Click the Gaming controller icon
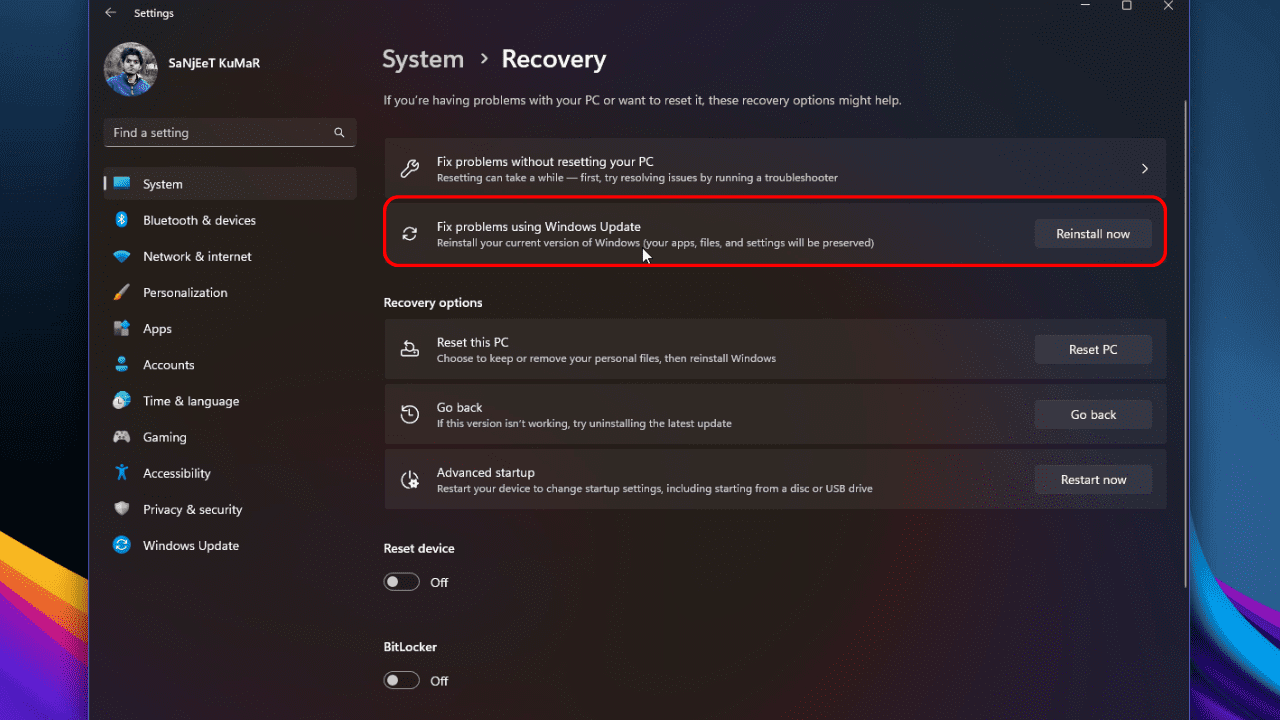Image resolution: width=1280 pixels, height=720 pixels. [121, 437]
